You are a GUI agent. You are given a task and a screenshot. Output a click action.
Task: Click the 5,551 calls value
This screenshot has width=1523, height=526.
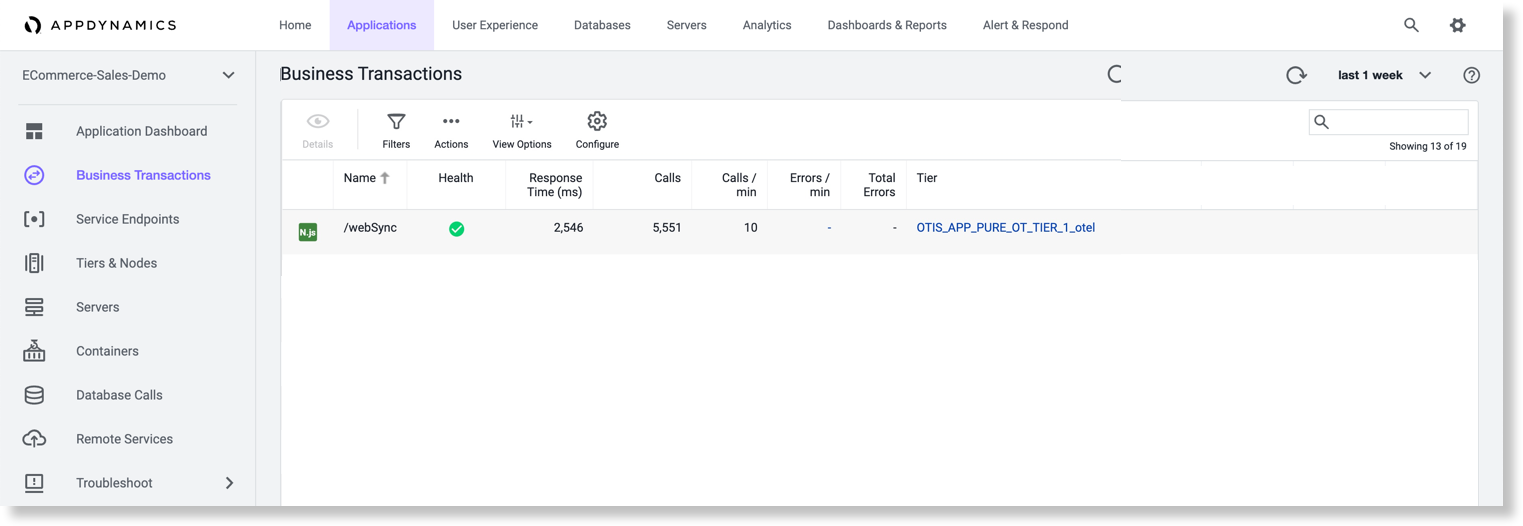(666, 228)
